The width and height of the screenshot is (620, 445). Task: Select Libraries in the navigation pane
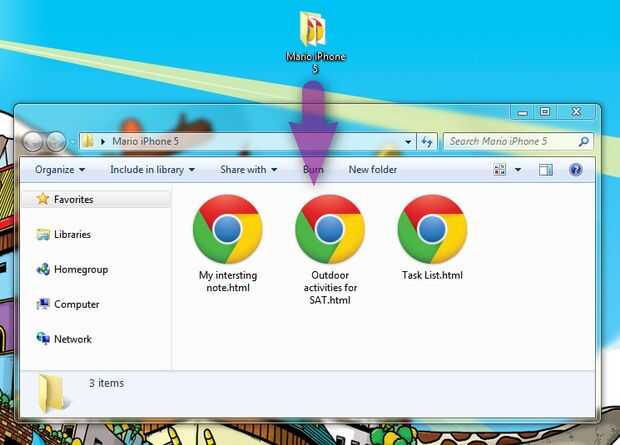click(x=72, y=234)
